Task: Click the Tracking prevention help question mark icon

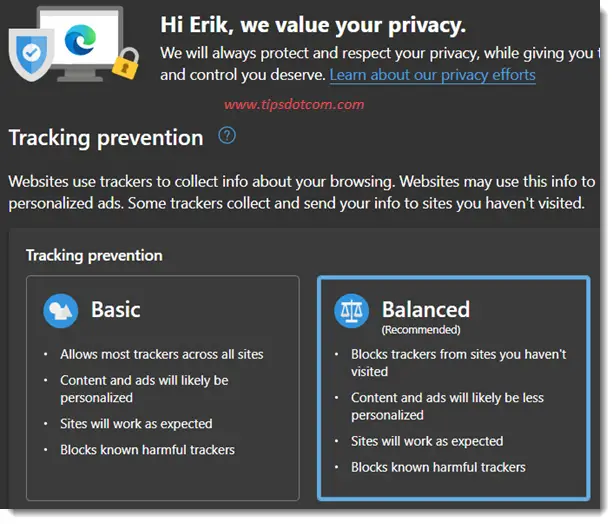Action: click(x=227, y=136)
